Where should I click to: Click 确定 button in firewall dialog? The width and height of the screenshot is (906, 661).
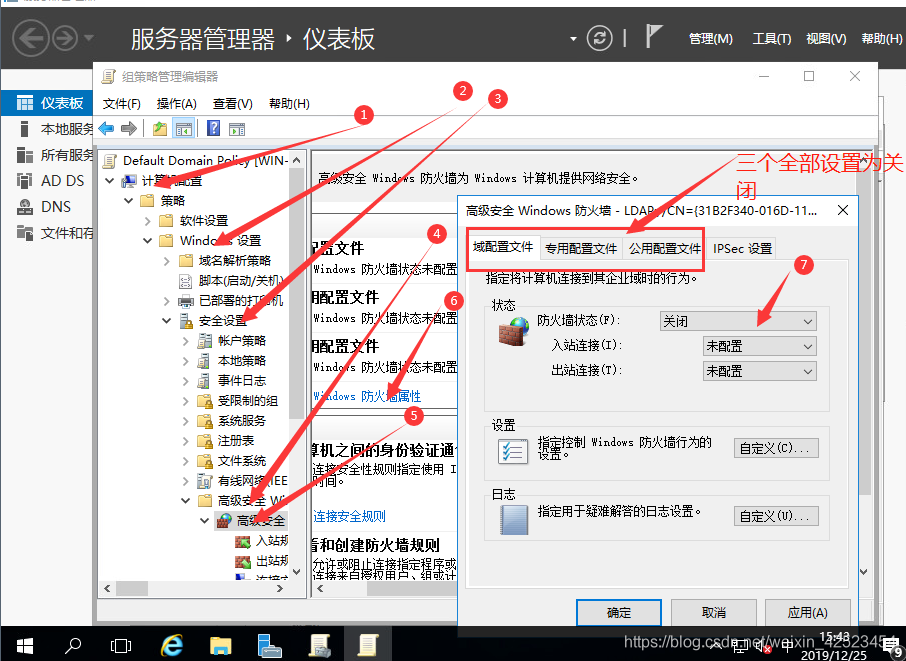[x=619, y=612]
